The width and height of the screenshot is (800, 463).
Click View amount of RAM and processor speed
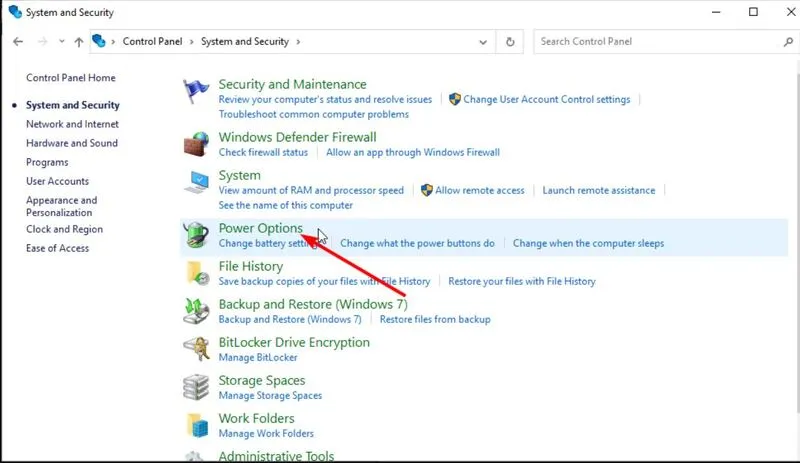311,190
